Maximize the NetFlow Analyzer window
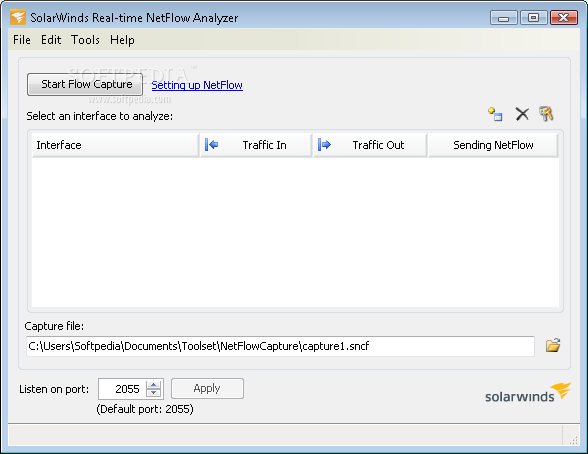Viewport: 588px width, 454px height. [533, 18]
